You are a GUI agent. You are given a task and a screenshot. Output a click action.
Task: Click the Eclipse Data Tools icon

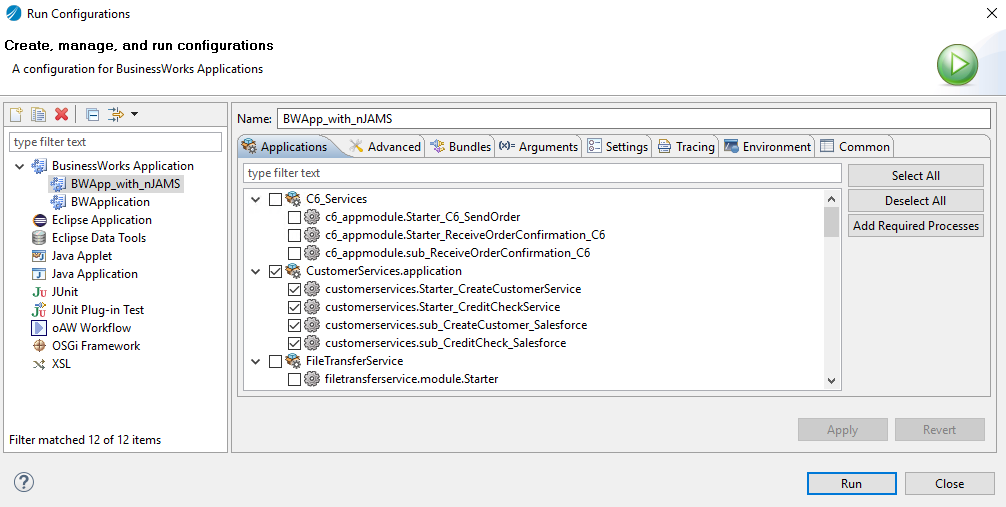40,238
